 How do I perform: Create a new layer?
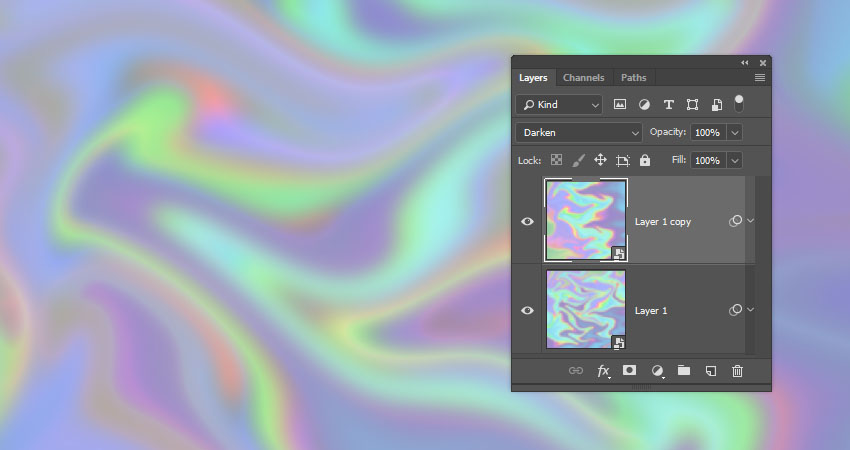(711, 371)
